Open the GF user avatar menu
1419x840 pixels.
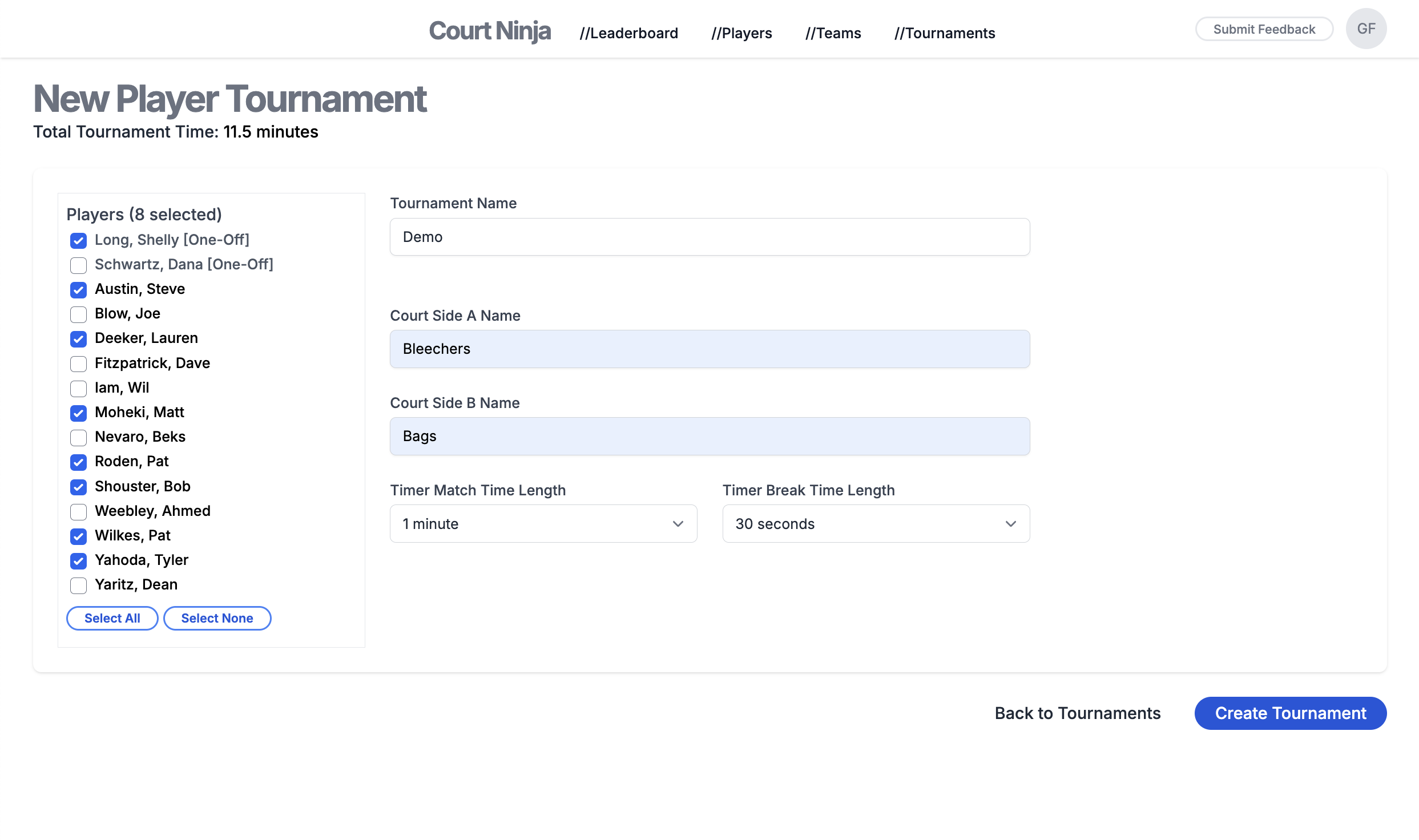(x=1366, y=29)
